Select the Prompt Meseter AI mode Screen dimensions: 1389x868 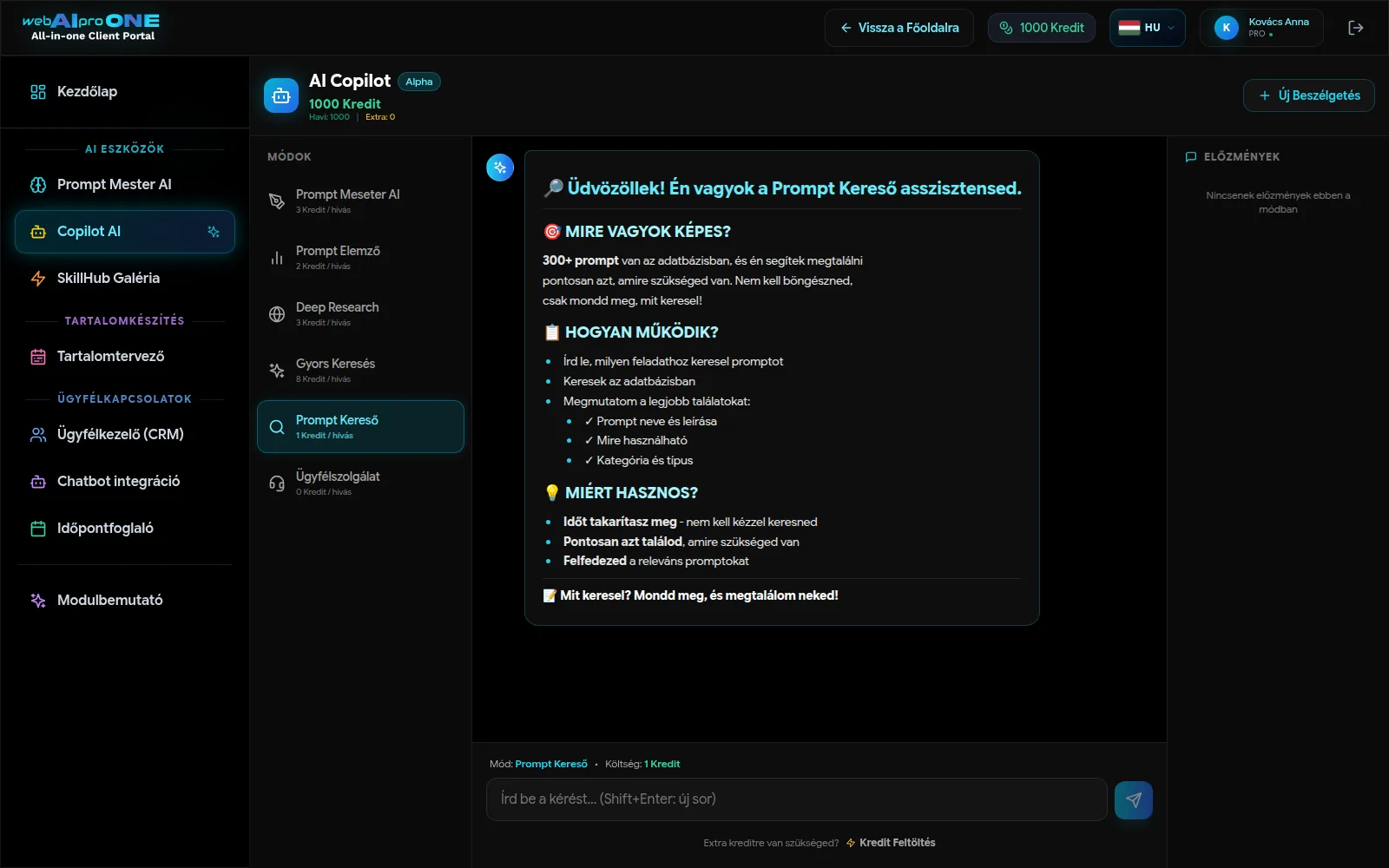[x=360, y=201]
